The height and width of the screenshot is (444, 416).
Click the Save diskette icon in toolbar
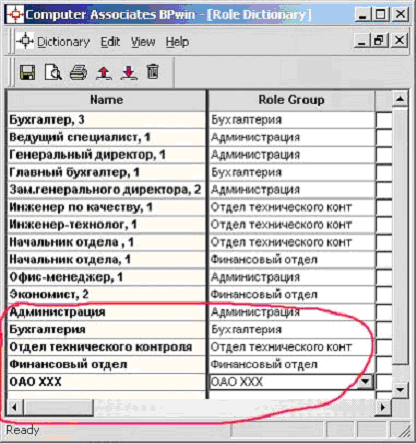coord(27,72)
